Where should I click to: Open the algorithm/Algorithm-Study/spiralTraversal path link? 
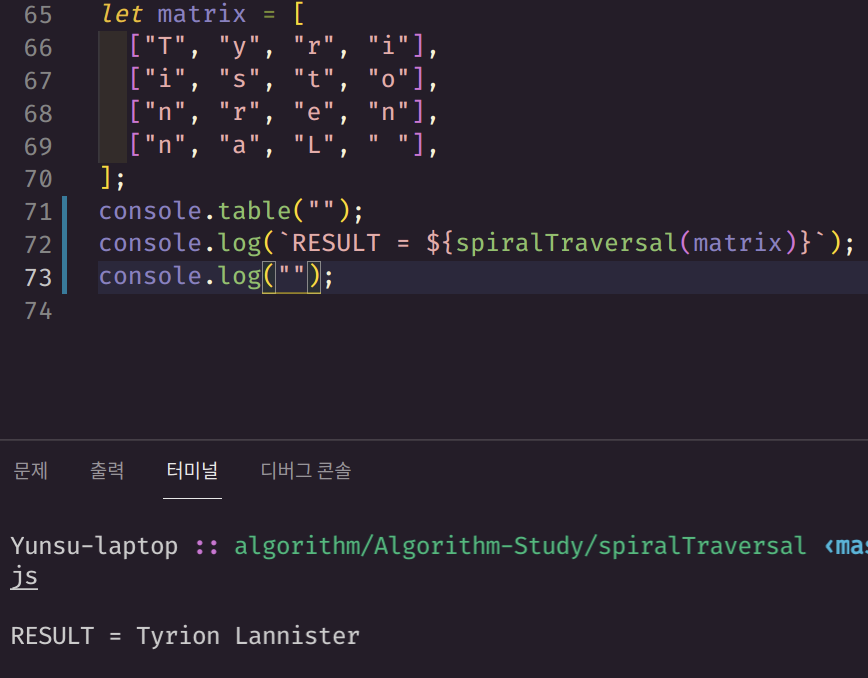[510, 546]
